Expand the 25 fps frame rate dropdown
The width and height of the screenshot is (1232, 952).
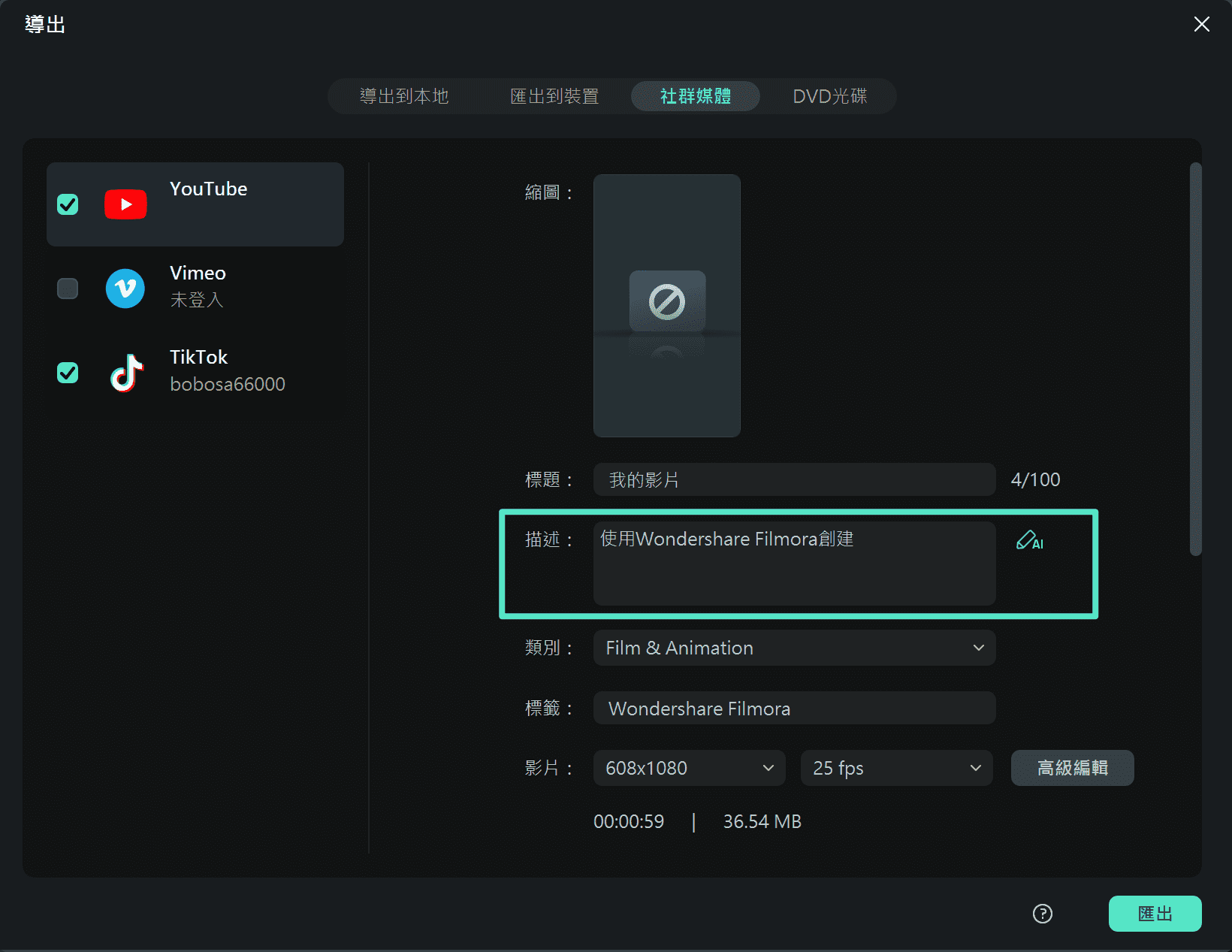[897, 768]
